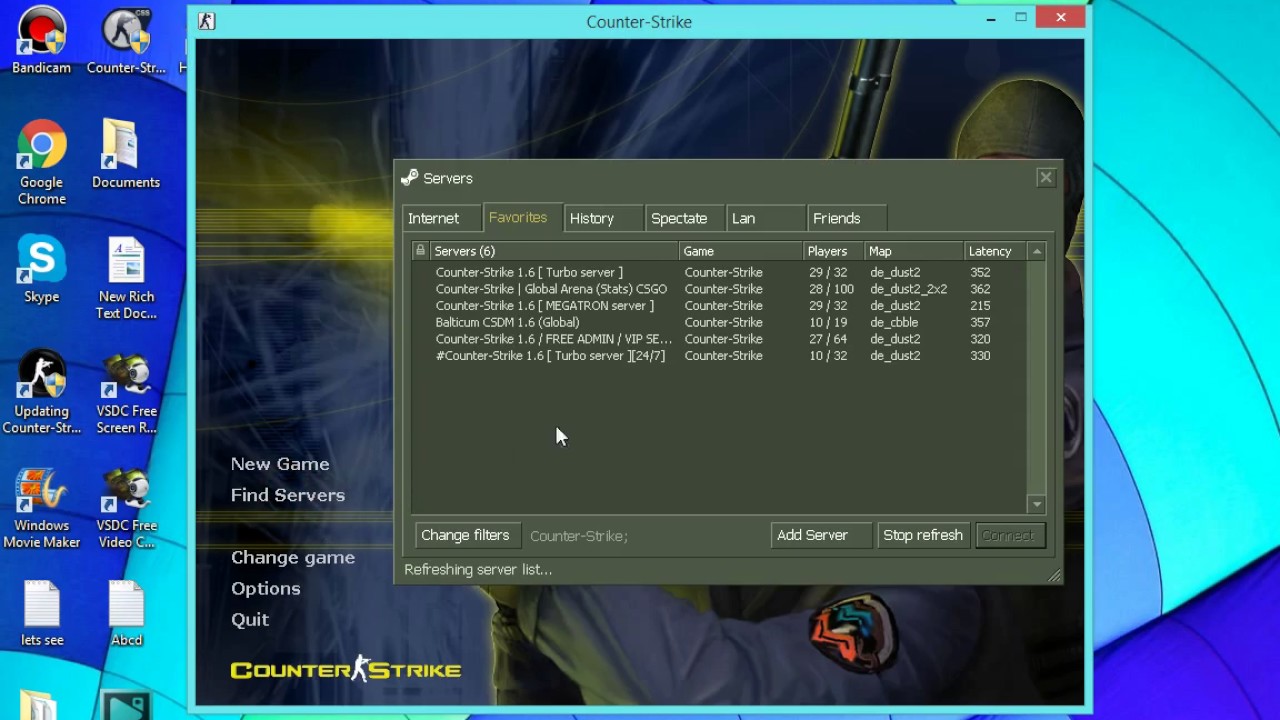Select the FREE ADMIN / VIP server row

tap(719, 339)
